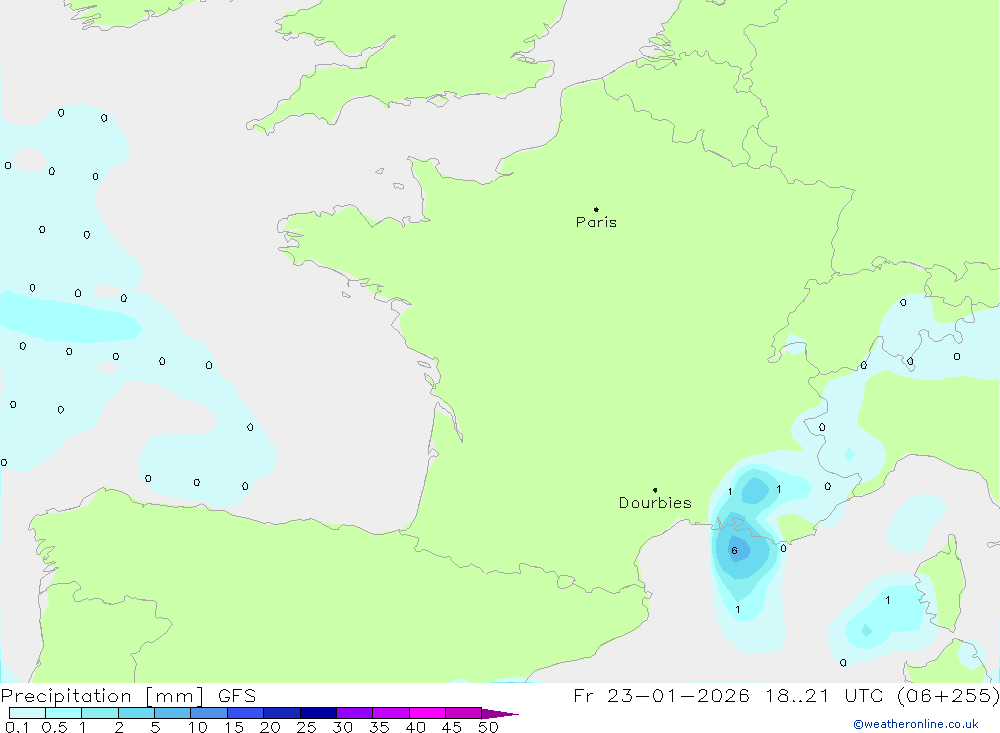Click the Dourbies location label
Viewport: 1000px width, 733px height.
[655, 503]
